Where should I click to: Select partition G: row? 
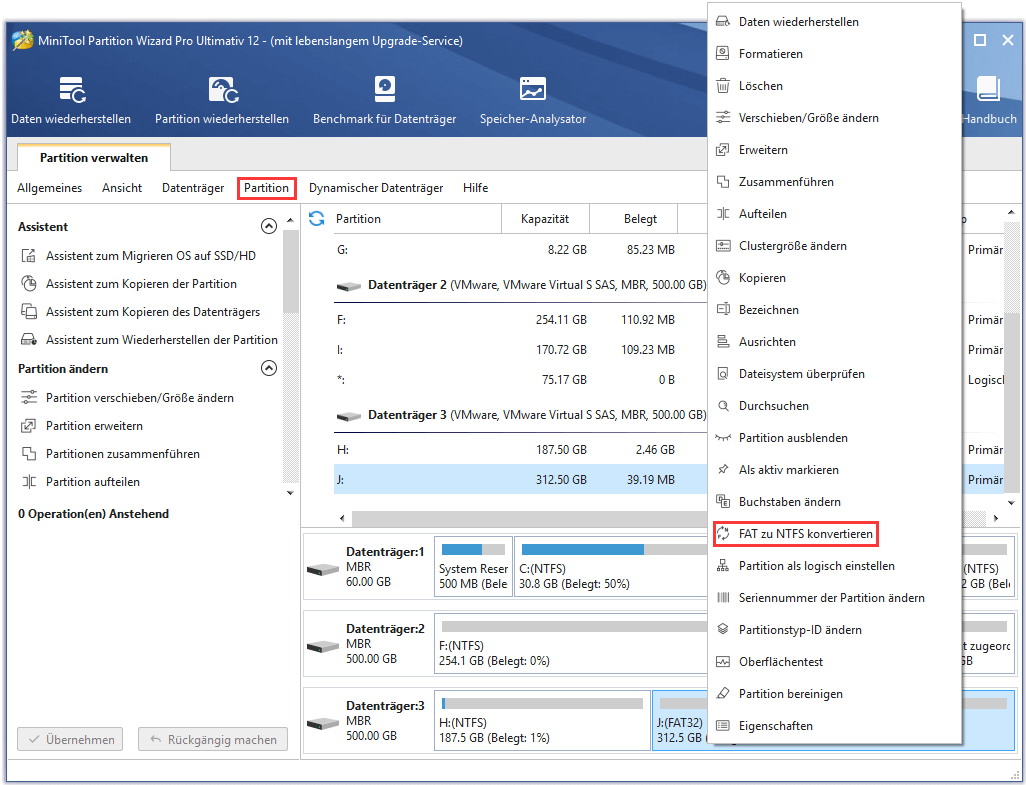click(520, 250)
